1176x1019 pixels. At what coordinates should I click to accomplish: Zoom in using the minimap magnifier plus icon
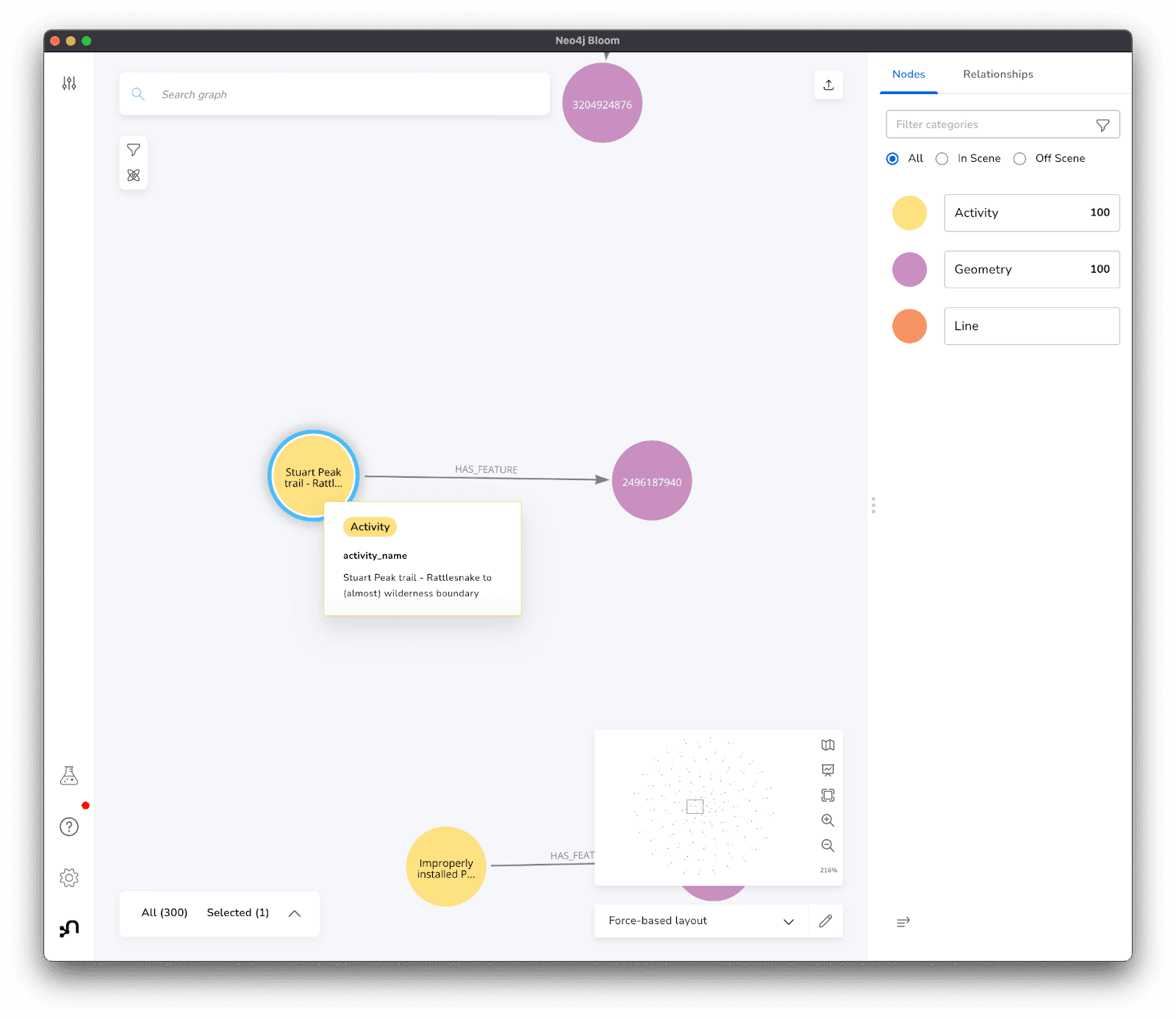coord(828,820)
